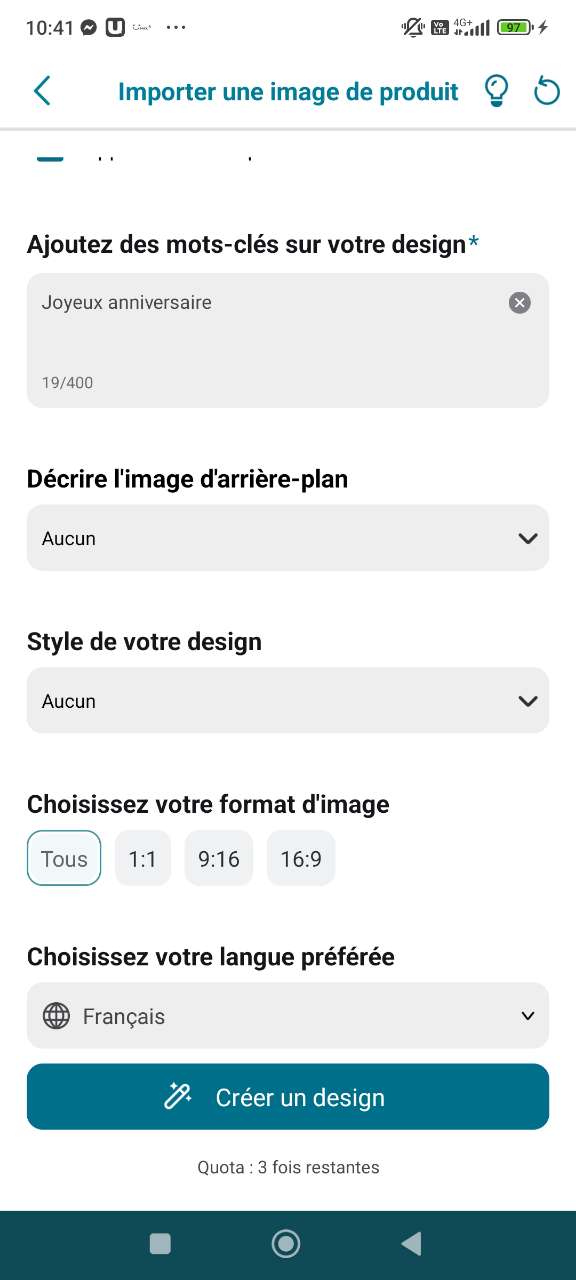Tap the globe icon beside Français
Screen dimensions: 576x1280
pyautogui.click(x=57, y=1015)
